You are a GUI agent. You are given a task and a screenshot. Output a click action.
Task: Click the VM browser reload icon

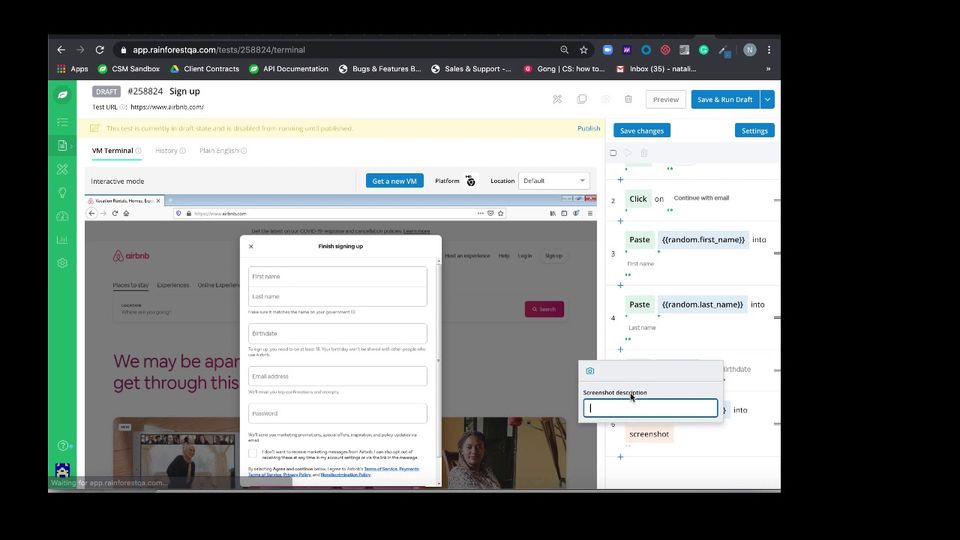click(114, 214)
